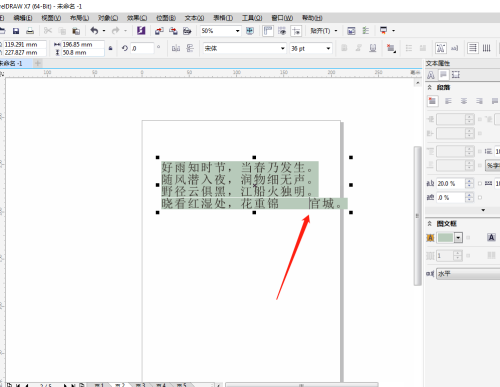500x387 pixels.
Task: Open the Options icon in the toolbar
Action: click(366, 31)
